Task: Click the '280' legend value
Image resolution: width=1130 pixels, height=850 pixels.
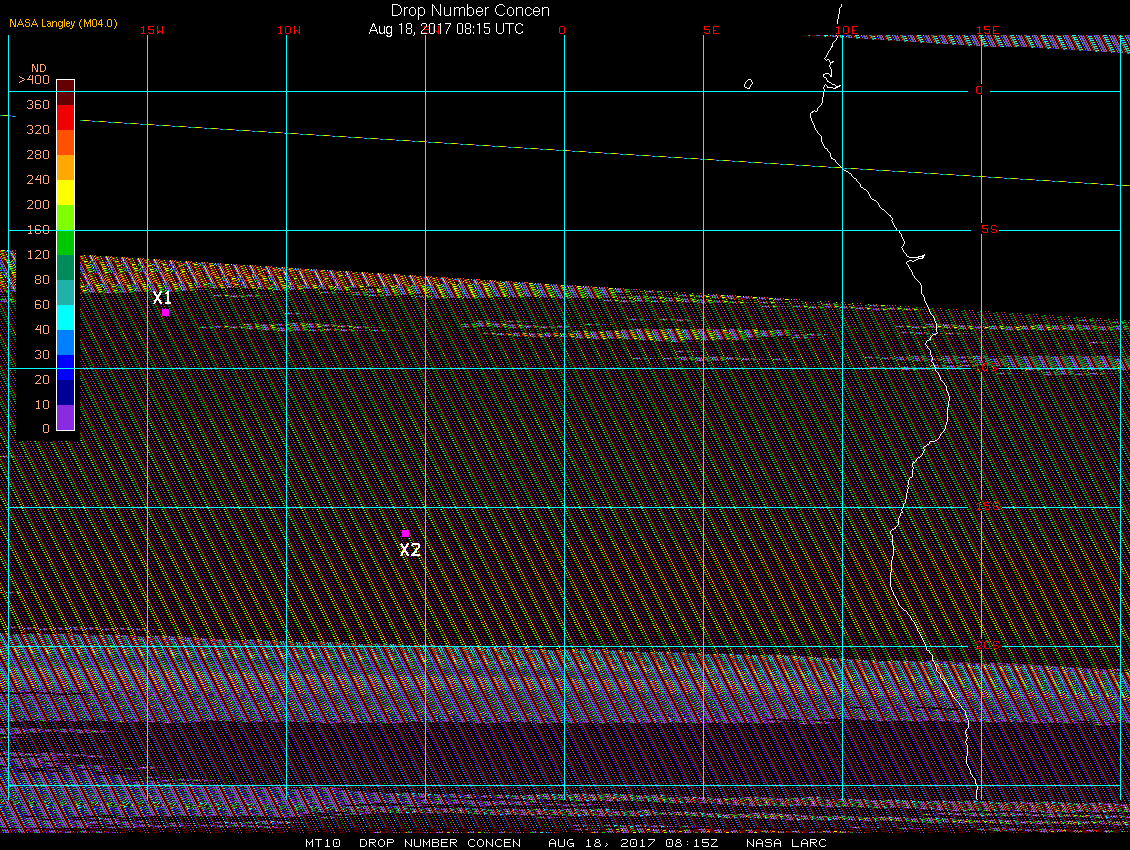Action: pyautogui.click(x=38, y=155)
